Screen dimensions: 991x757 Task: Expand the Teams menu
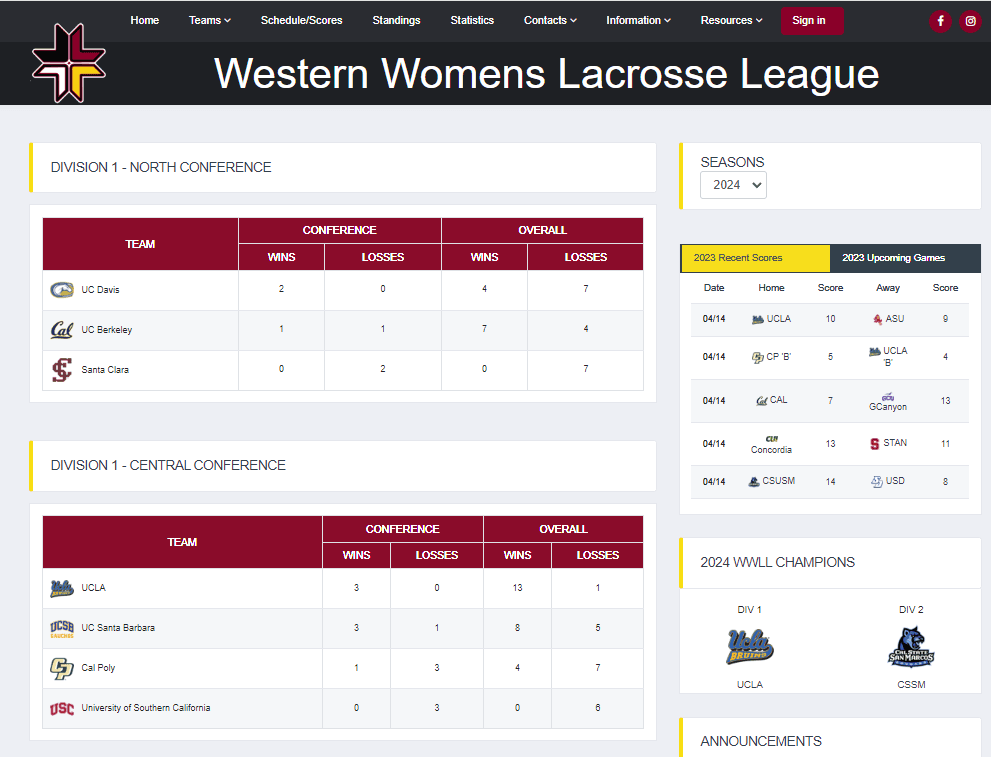pyautogui.click(x=210, y=20)
